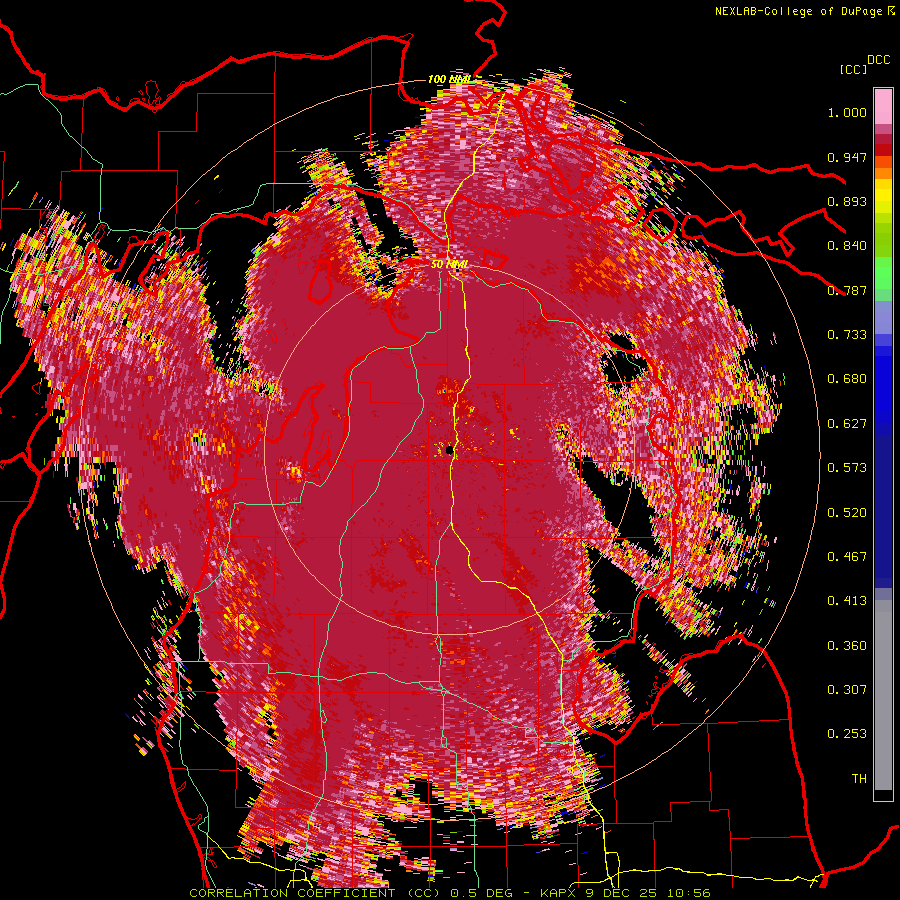The width and height of the screenshot is (900, 900).
Task: Click the 0.360 scale value
Action: click(x=847, y=646)
